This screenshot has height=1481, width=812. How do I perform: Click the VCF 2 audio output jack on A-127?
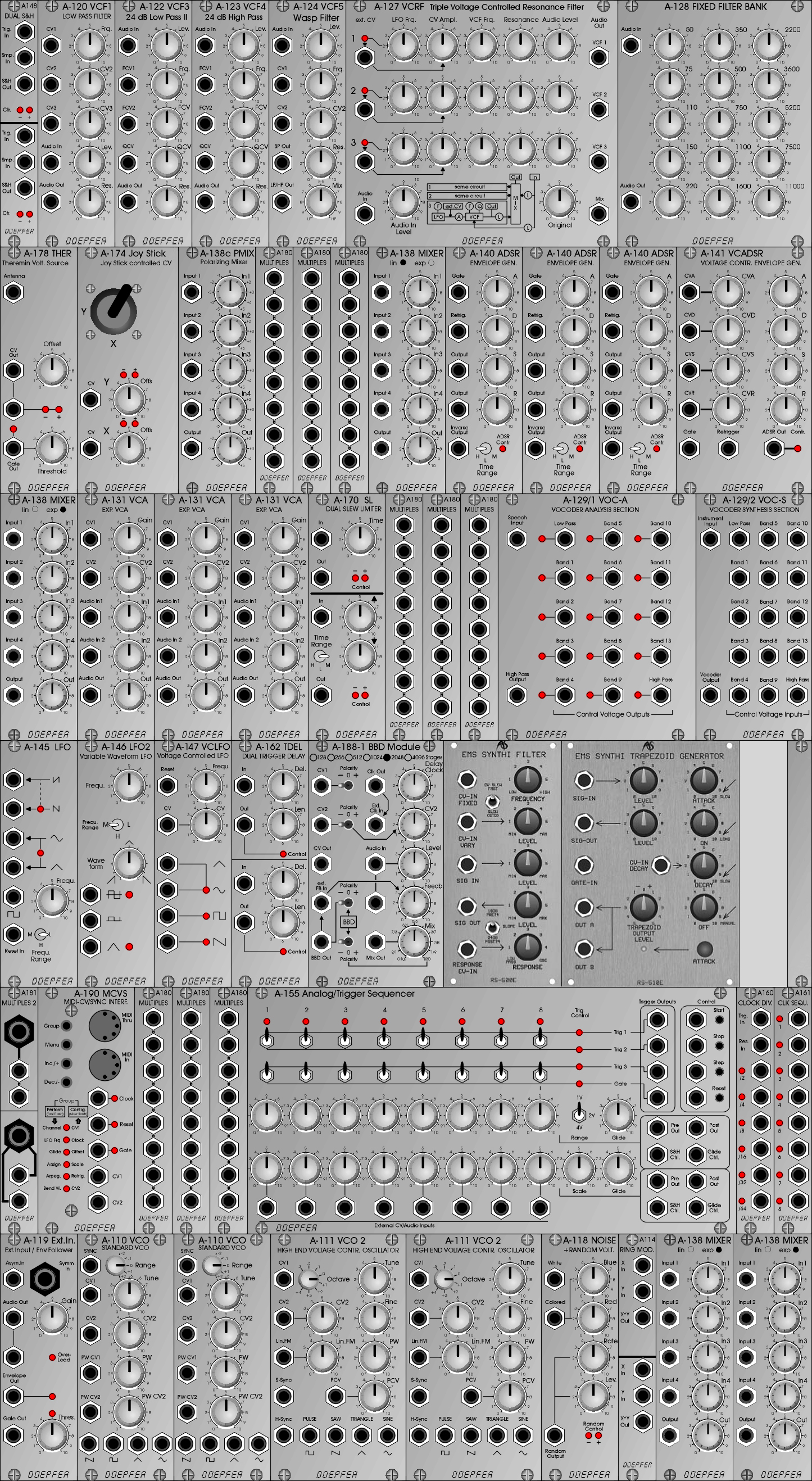click(599, 109)
